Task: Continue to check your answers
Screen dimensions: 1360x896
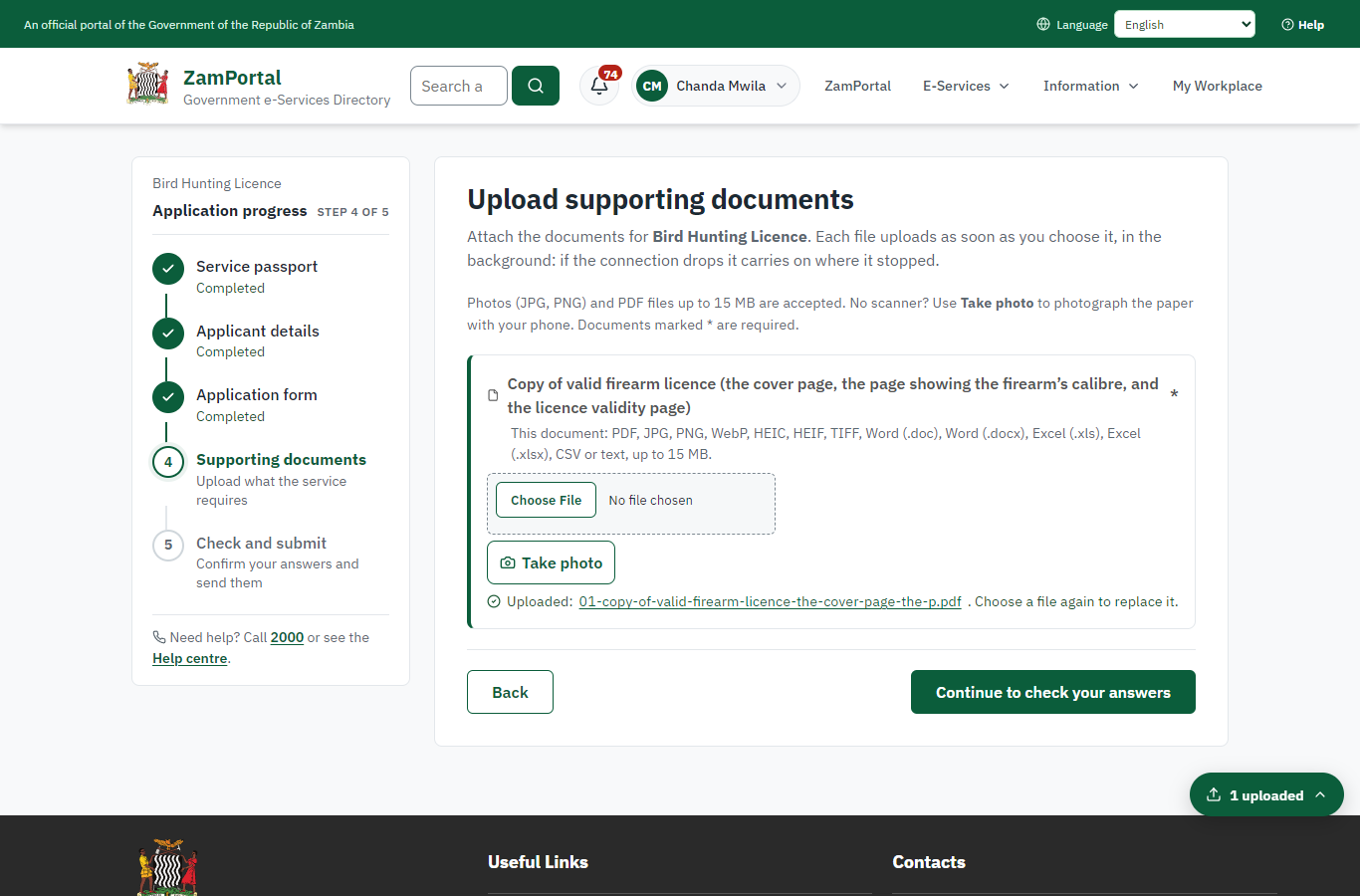Action: point(1052,692)
